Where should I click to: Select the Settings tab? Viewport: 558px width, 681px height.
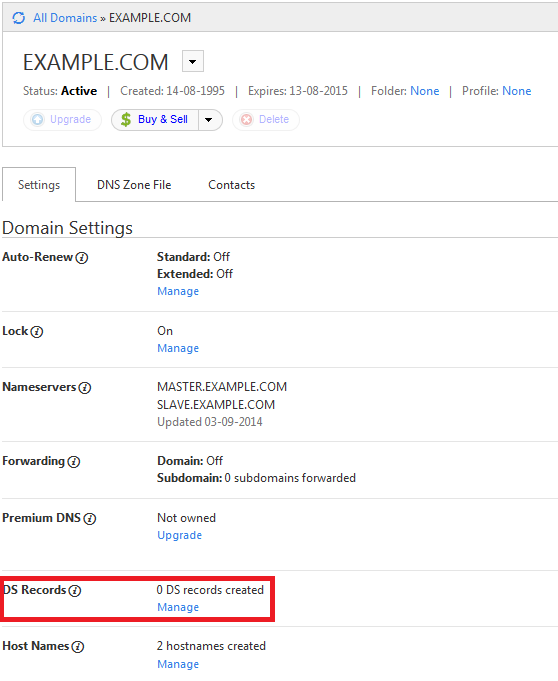coord(39,185)
